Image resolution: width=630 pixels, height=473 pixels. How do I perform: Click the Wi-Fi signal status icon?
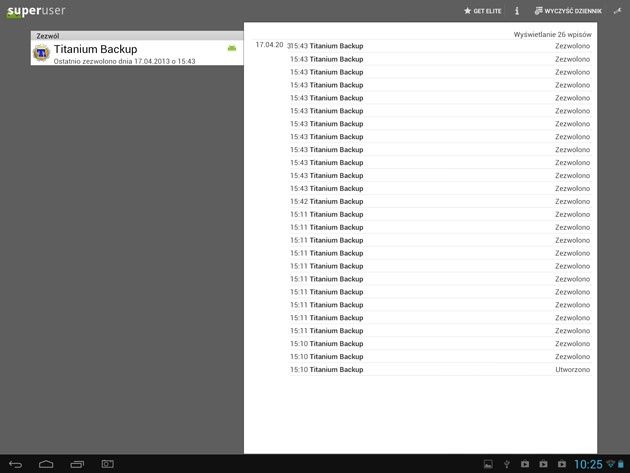click(x=611, y=464)
